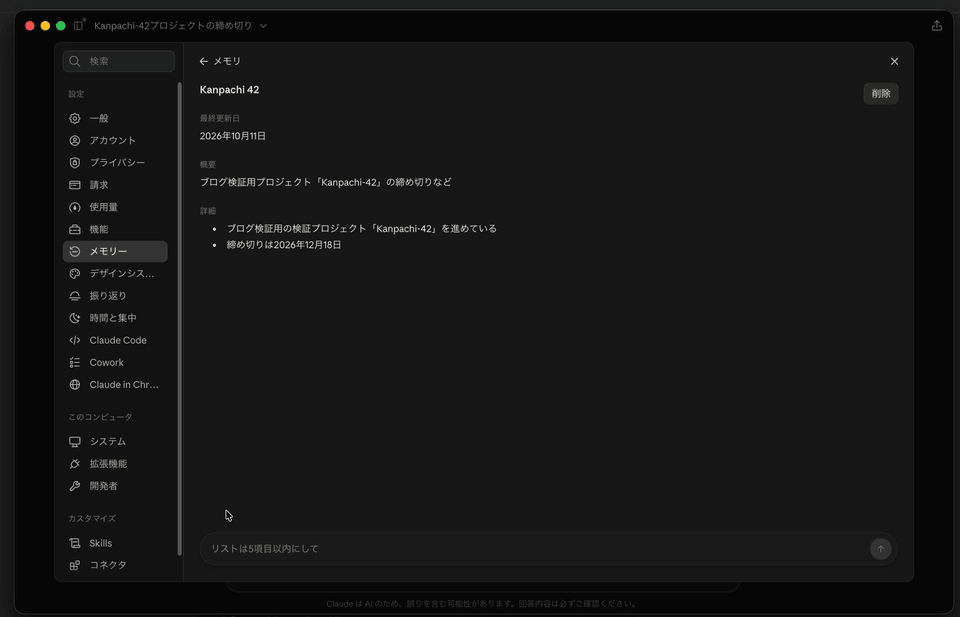Image resolution: width=960 pixels, height=617 pixels.
Task: Open the Cowork checklist icon
Action: click(x=75, y=362)
